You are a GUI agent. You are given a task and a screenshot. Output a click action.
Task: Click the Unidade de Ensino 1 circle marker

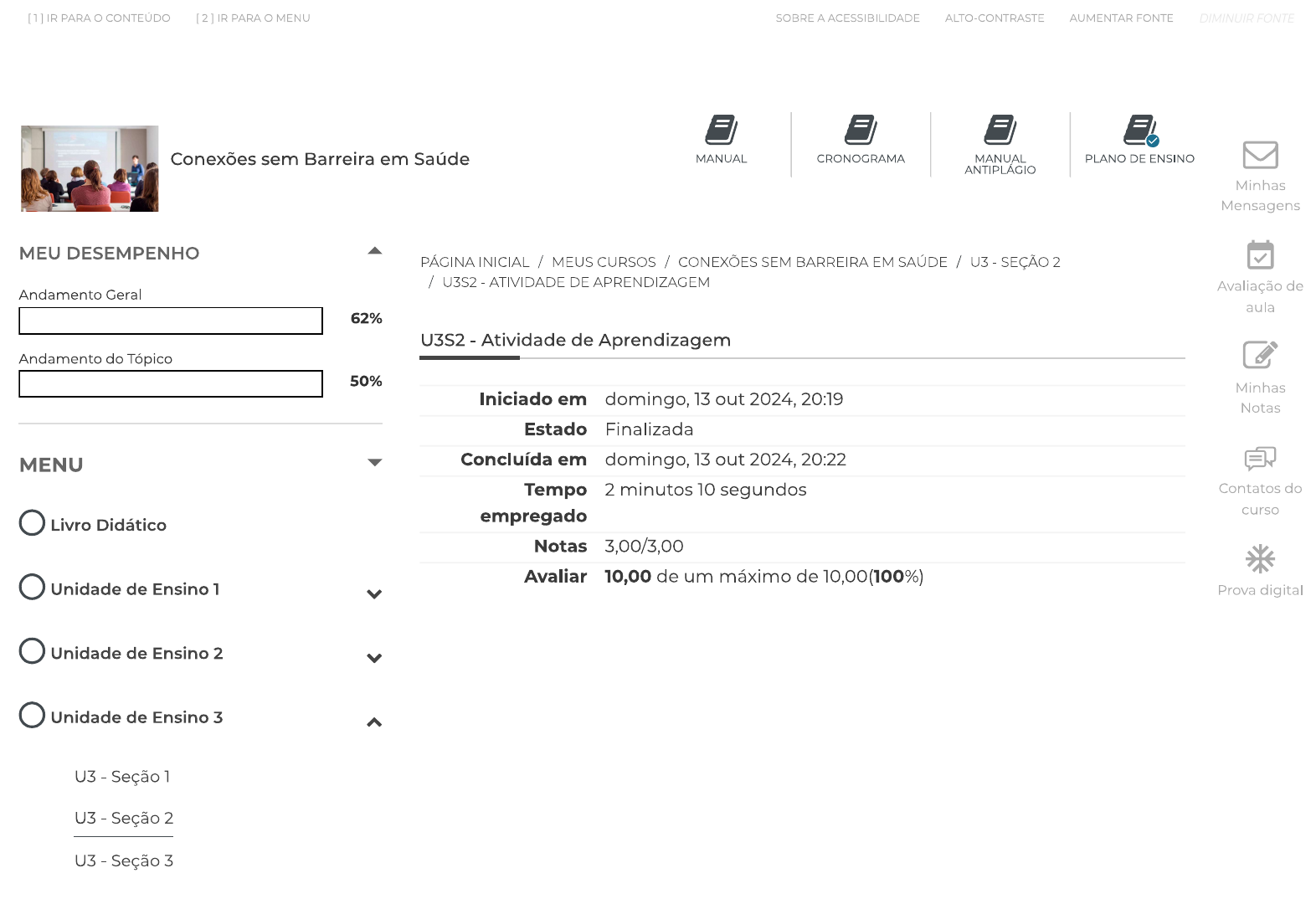point(32,588)
